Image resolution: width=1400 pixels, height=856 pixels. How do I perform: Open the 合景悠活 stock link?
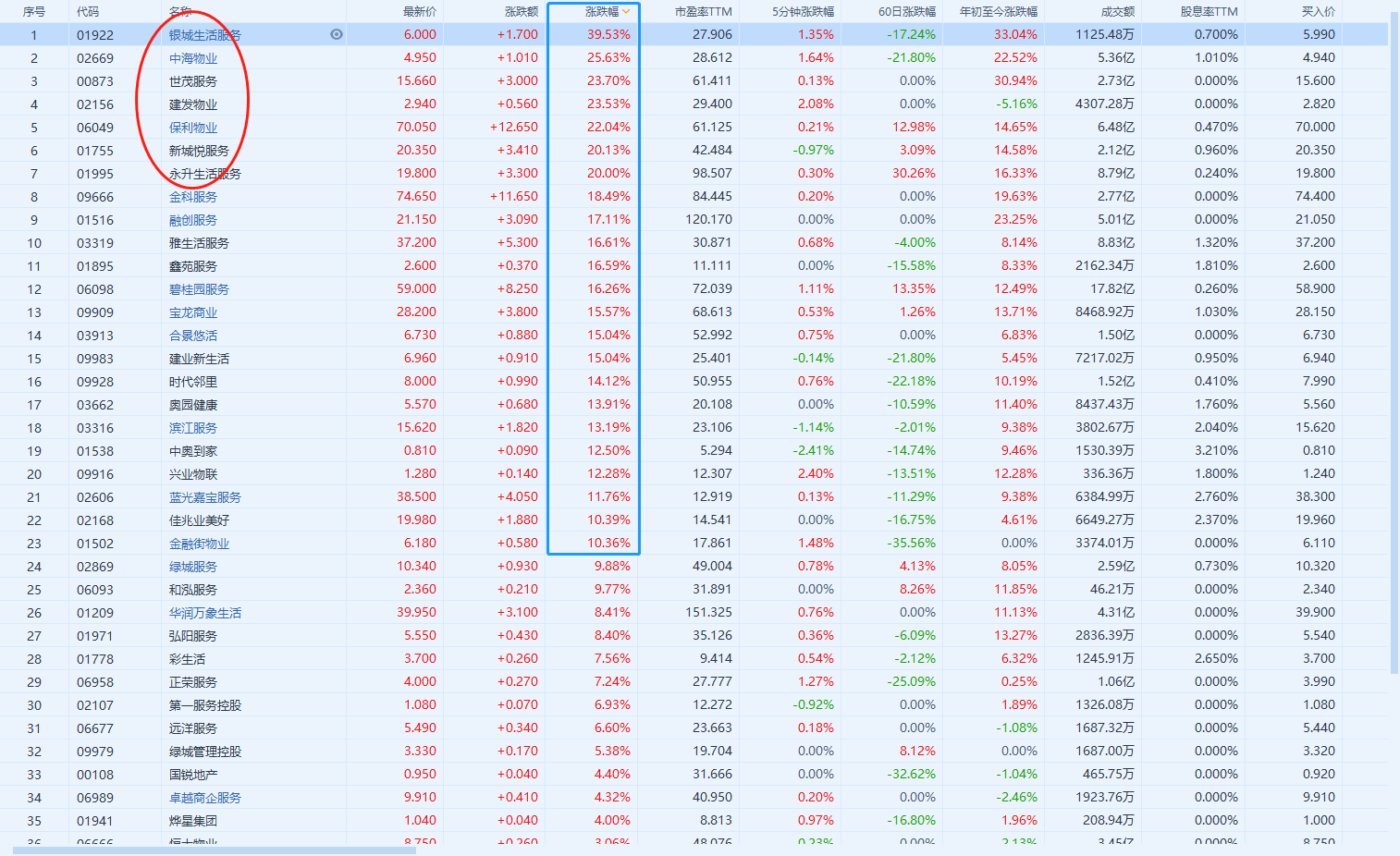(x=193, y=336)
